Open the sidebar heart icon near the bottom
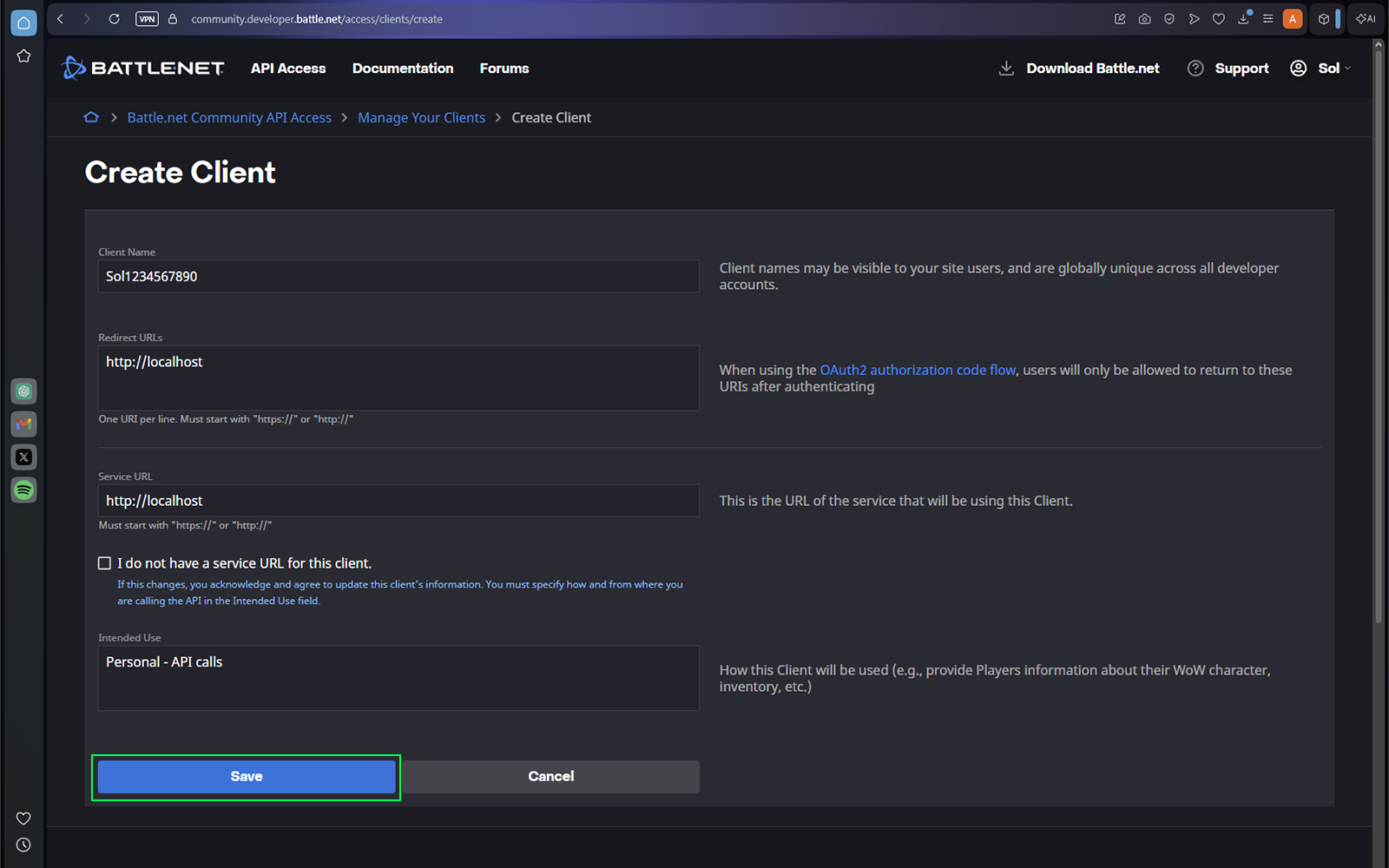Viewport: 1389px width, 868px height. coord(23,819)
